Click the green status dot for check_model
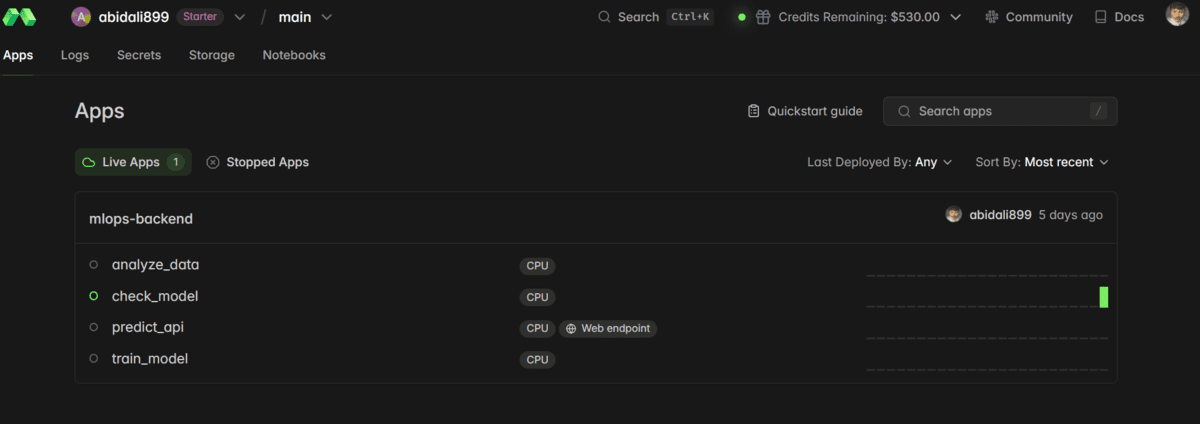 tap(94, 296)
